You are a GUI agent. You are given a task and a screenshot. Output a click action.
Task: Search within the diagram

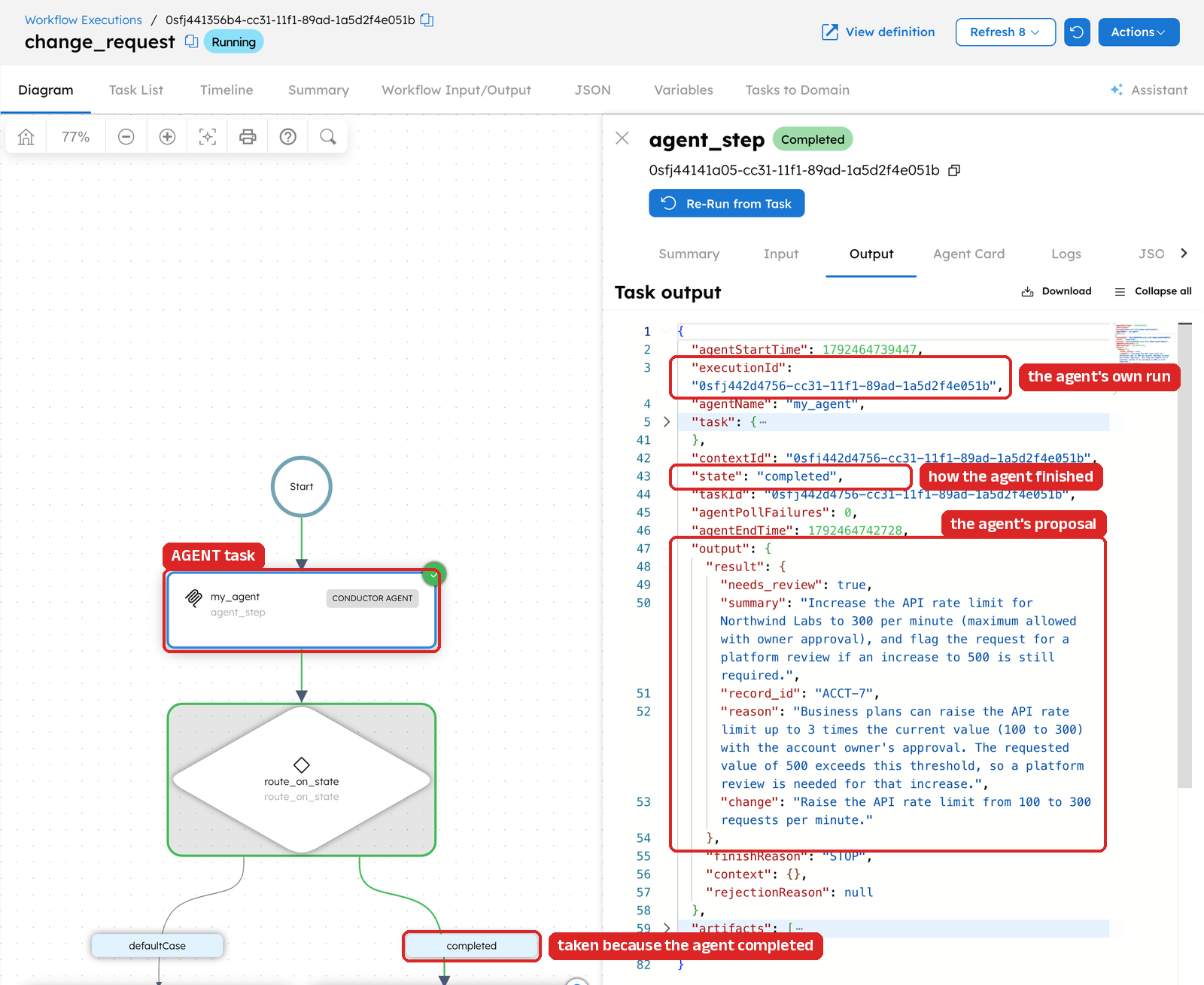click(328, 137)
